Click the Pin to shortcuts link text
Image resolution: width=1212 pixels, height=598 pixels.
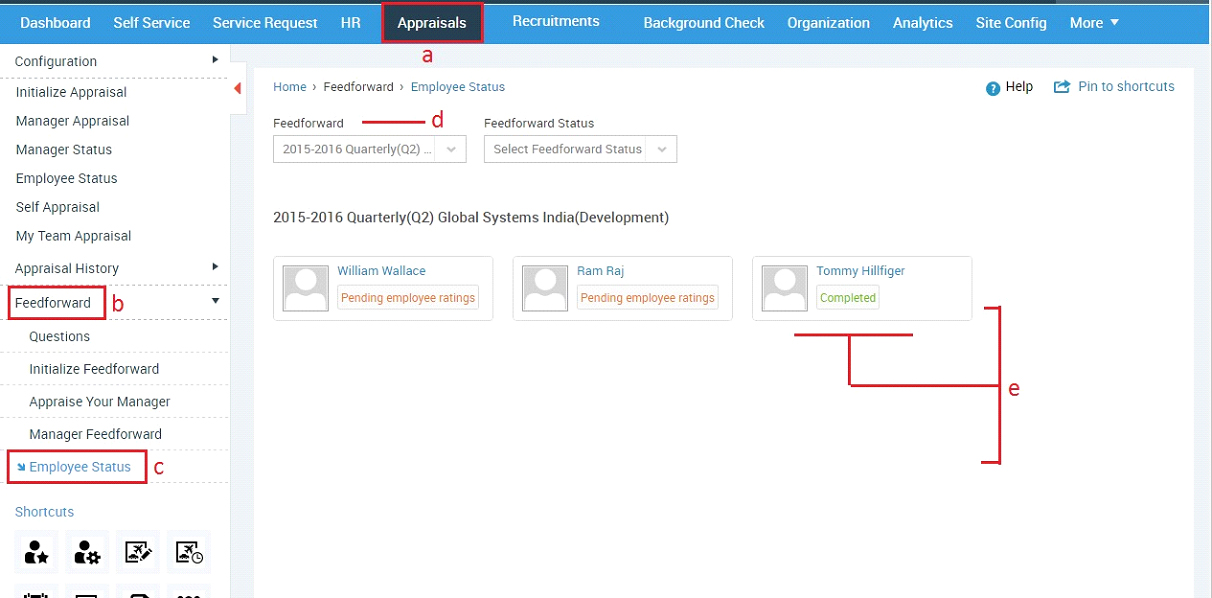click(1126, 87)
